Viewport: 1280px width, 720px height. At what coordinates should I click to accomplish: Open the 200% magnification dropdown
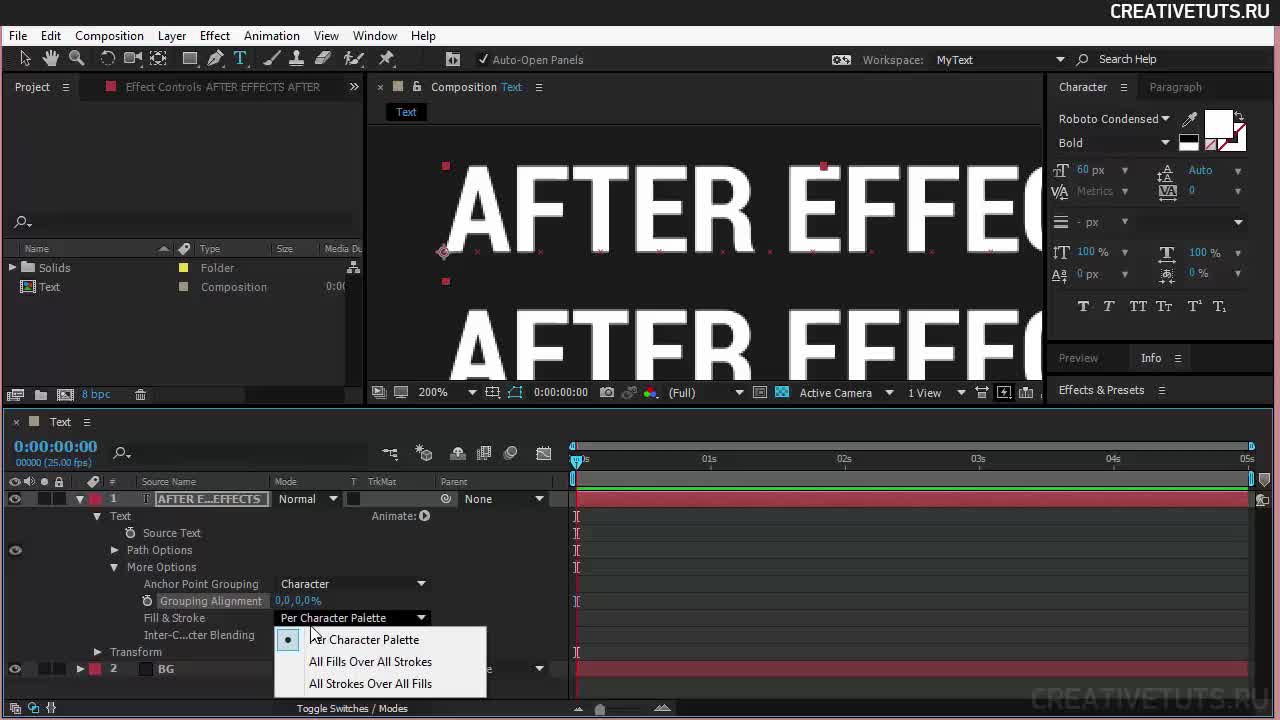(x=447, y=393)
